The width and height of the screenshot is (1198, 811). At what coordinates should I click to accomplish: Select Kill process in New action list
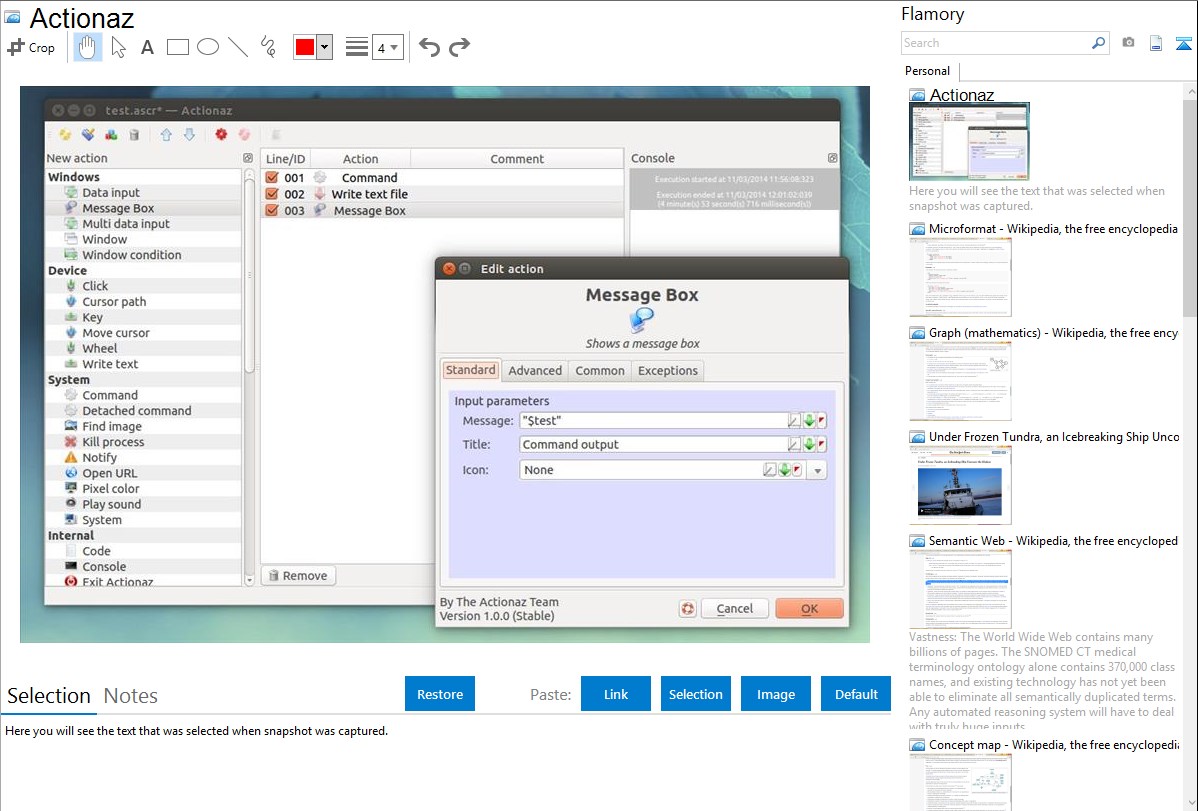[x=113, y=442]
